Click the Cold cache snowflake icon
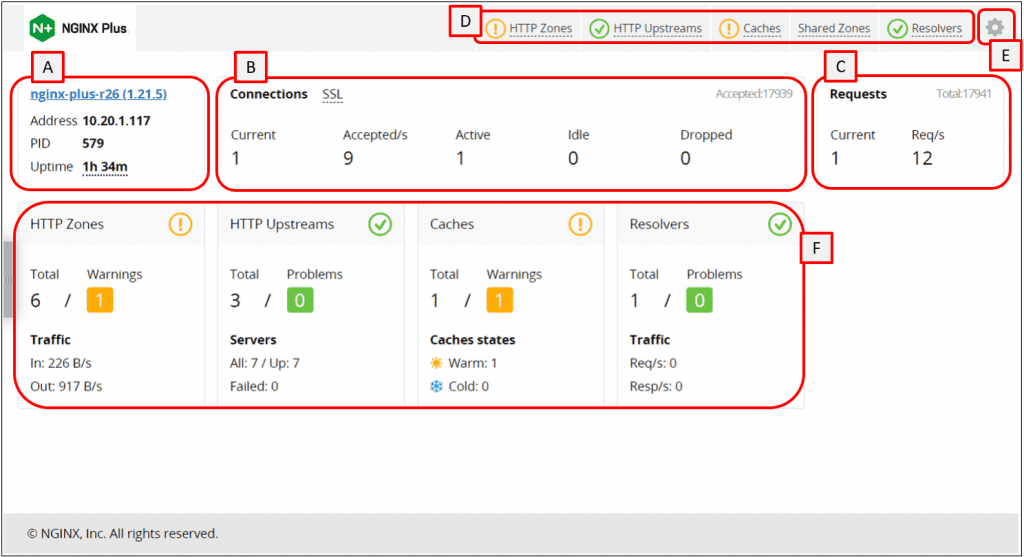Viewport: 1024px width, 557px height. pyautogui.click(x=436, y=386)
